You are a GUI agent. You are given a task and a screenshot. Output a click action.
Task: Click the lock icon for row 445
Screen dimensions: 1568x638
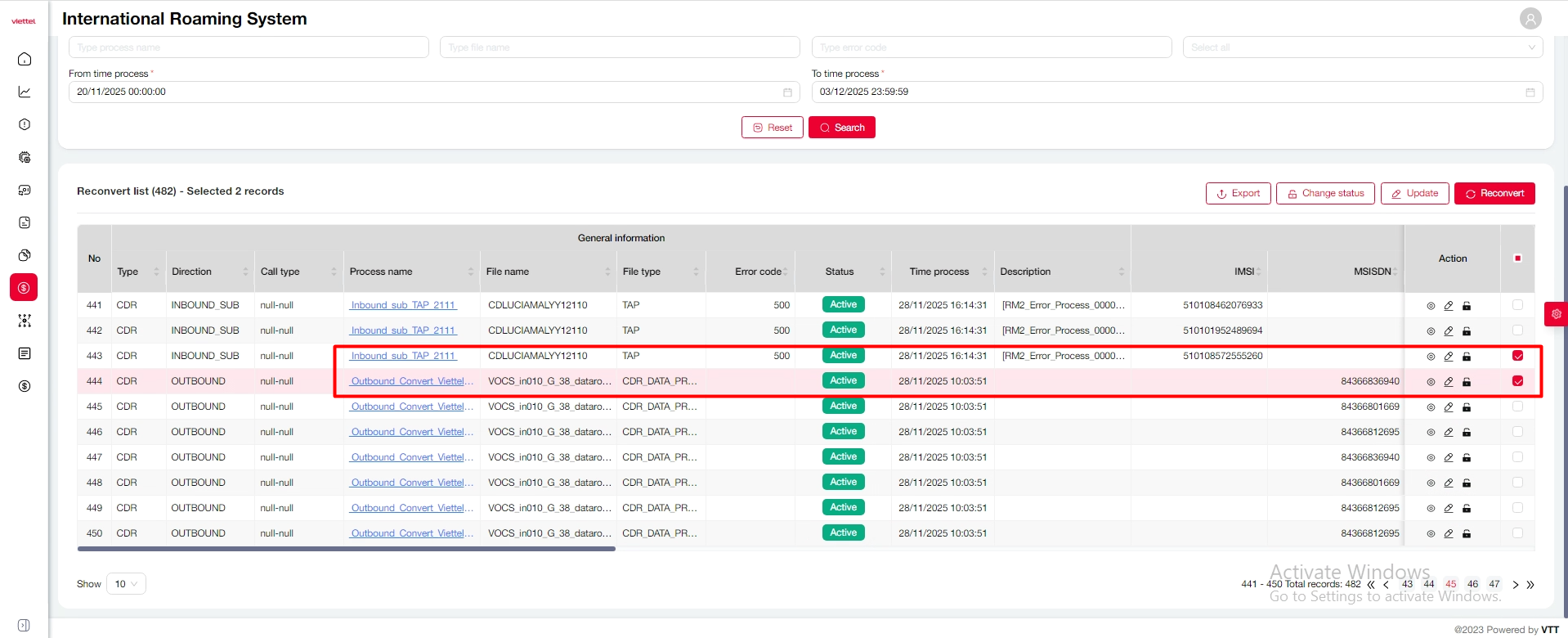[x=1467, y=407]
